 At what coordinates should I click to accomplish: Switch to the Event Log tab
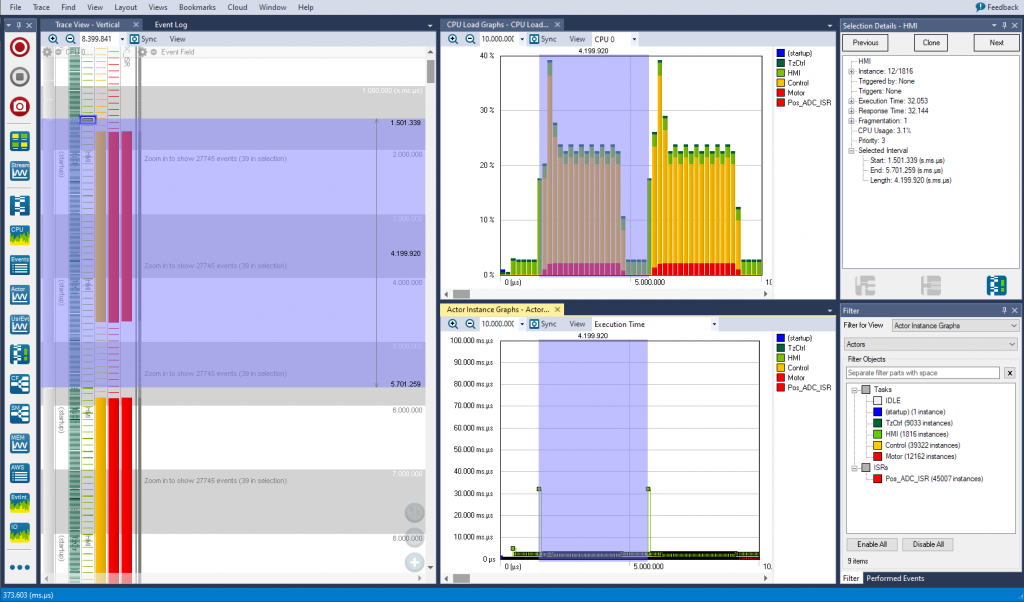170,25
